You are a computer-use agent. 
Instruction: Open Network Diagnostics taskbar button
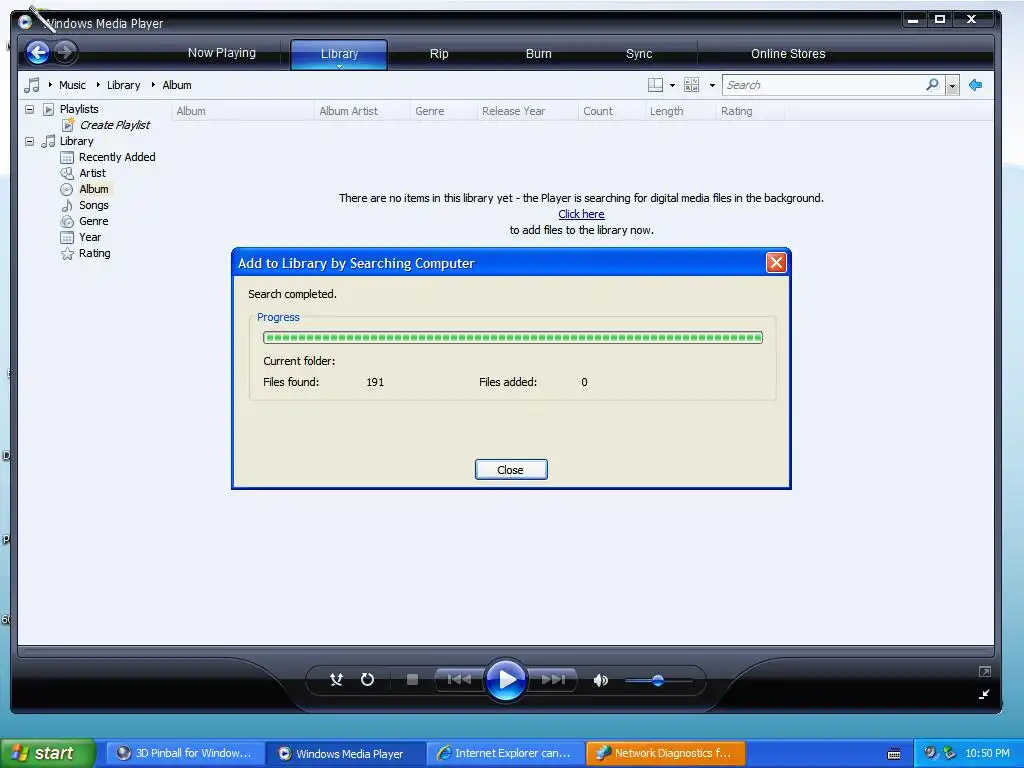[x=665, y=753]
